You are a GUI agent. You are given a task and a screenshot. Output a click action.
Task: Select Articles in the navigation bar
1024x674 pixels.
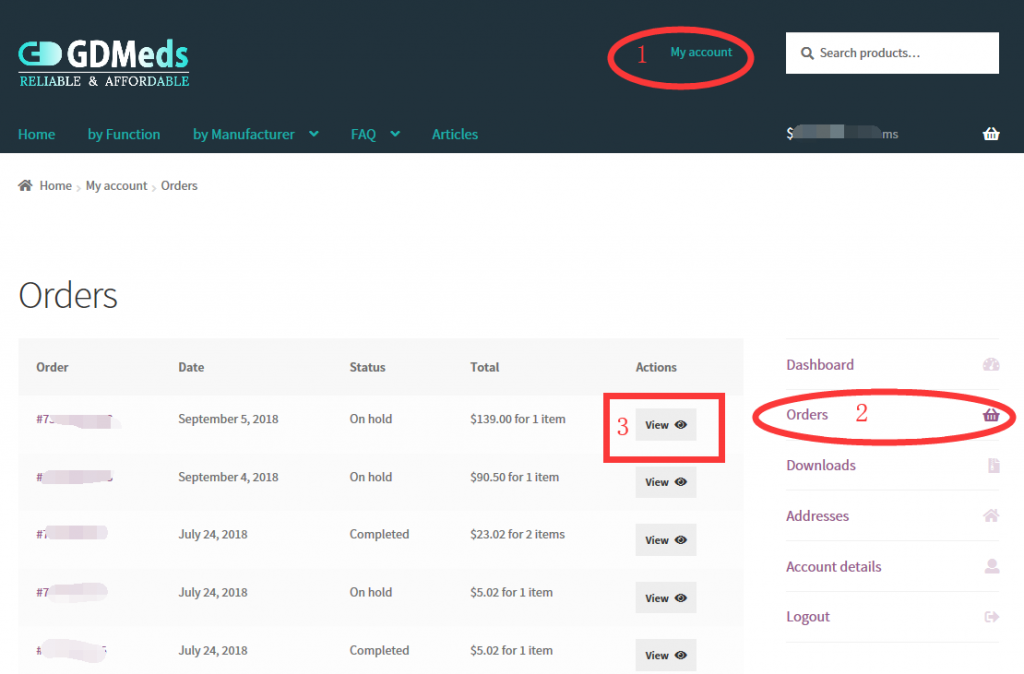(x=455, y=133)
